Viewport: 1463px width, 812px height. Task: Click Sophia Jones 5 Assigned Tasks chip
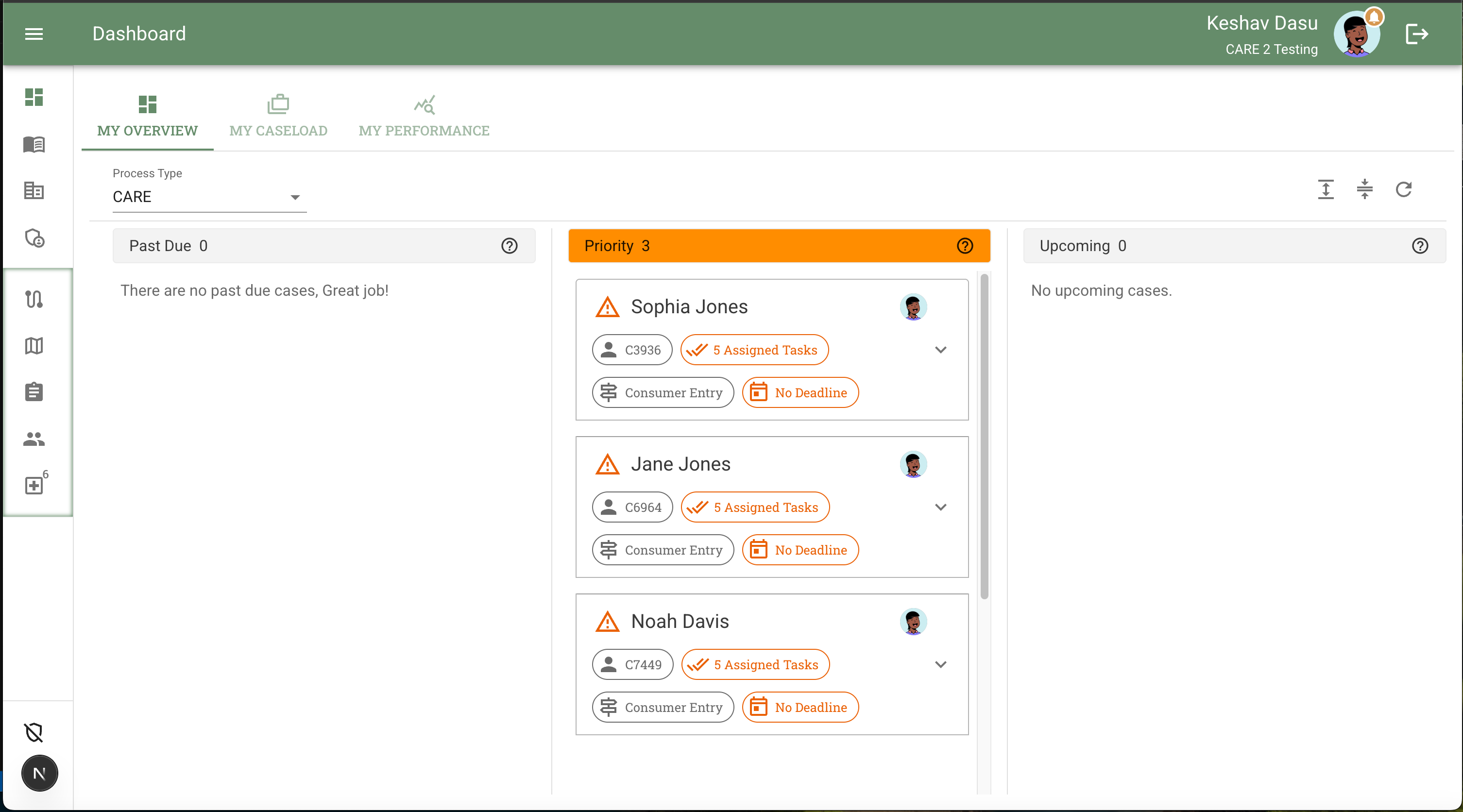coord(754,350)
